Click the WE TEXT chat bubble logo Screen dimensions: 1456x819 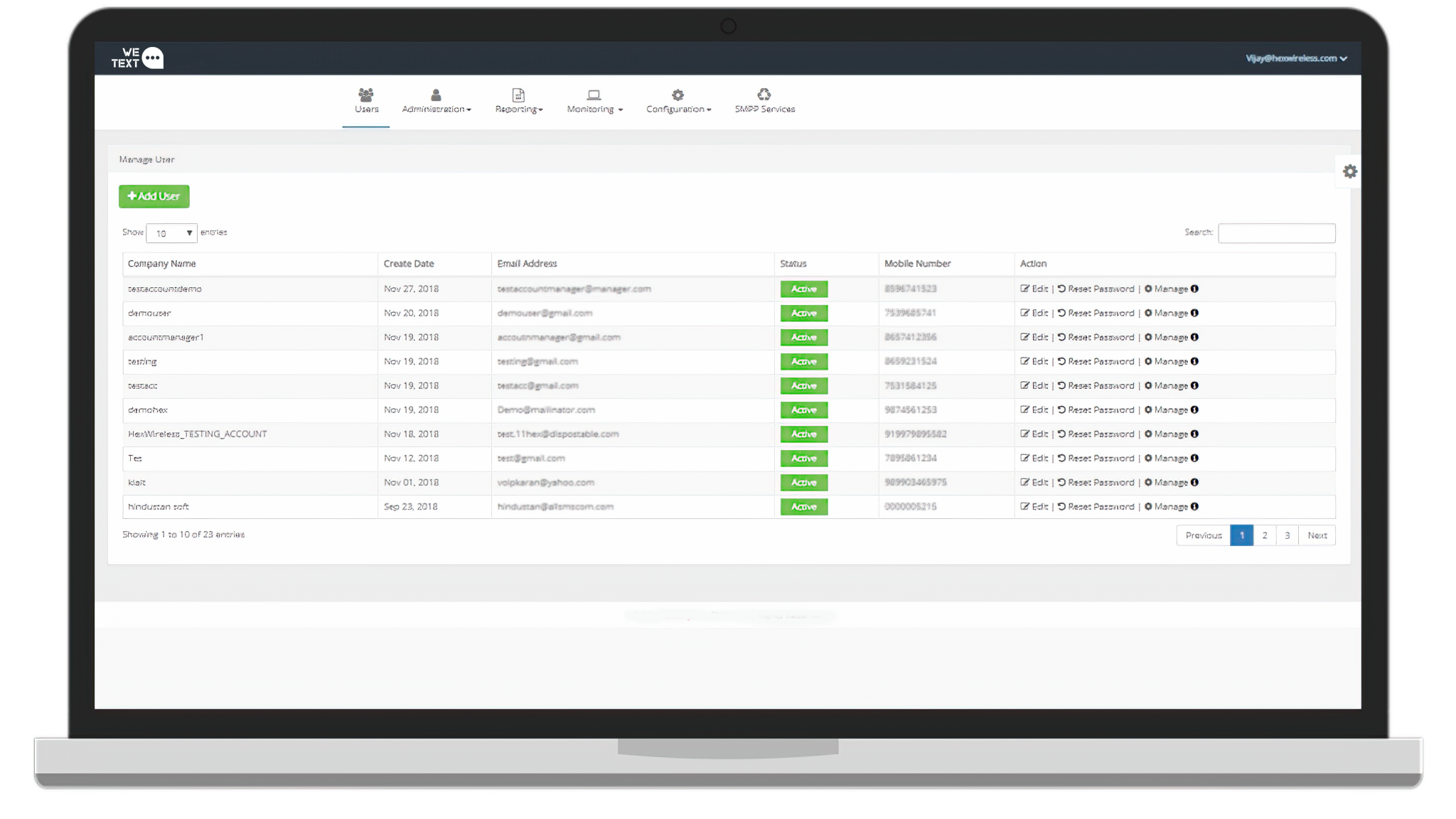pos(152,58)
